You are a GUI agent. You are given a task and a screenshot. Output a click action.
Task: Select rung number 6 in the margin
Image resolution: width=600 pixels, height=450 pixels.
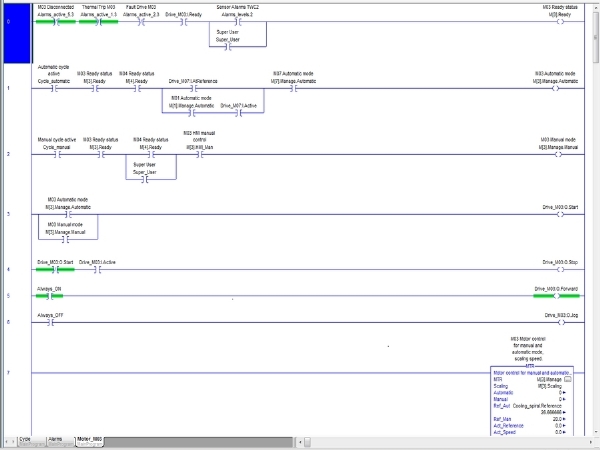8,322
